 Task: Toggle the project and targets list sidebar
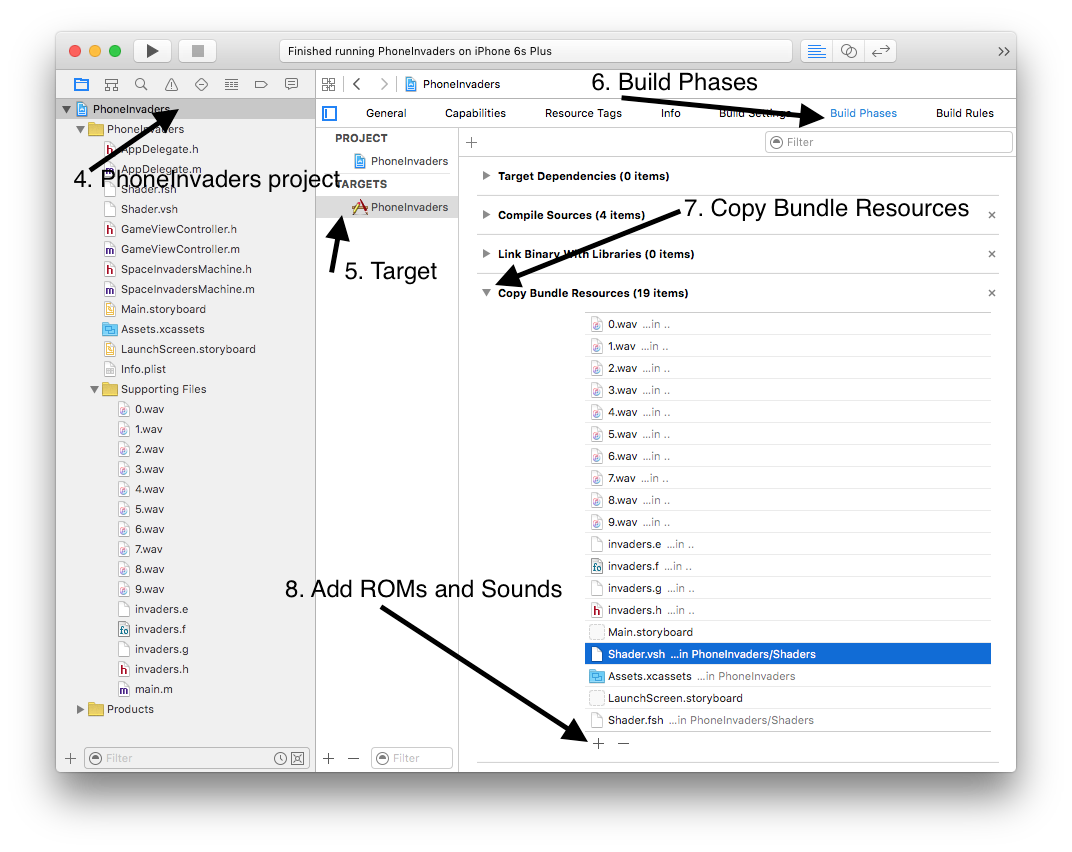(x=330, y=113)
